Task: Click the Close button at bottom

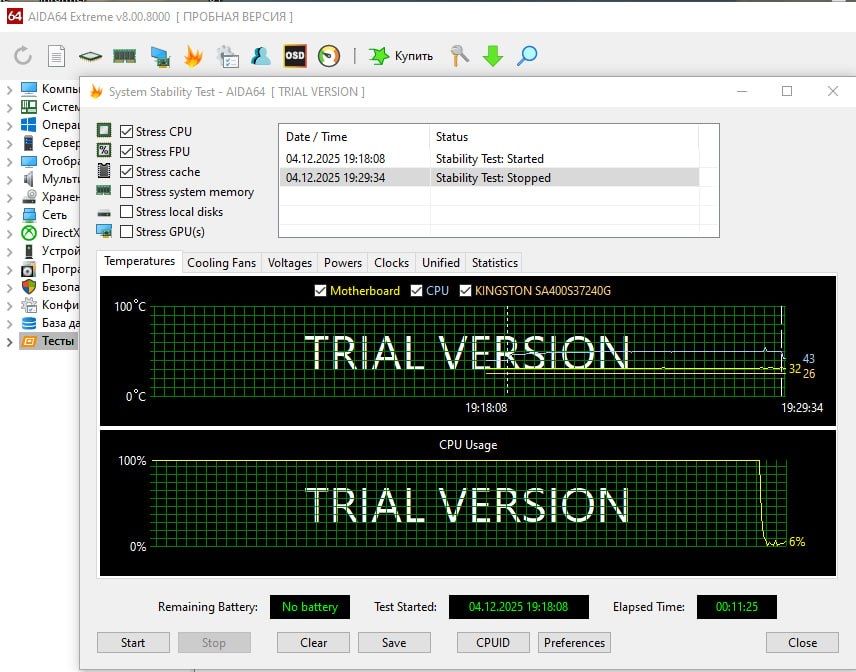Action: 802,643
